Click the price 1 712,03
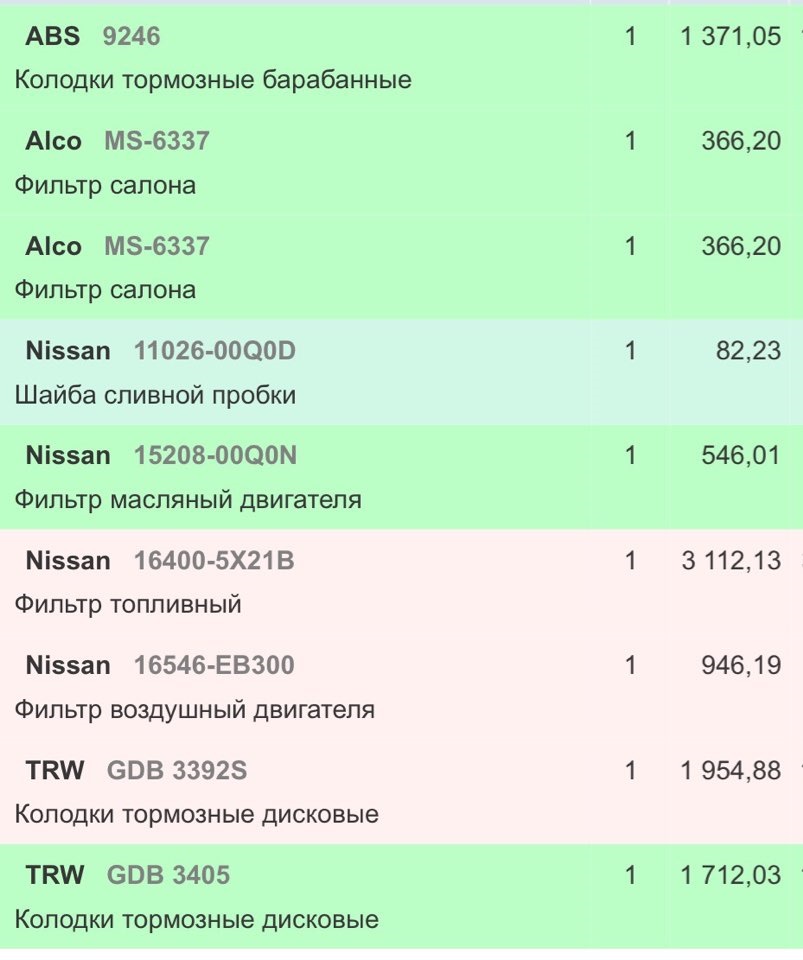 pos(731,876)
